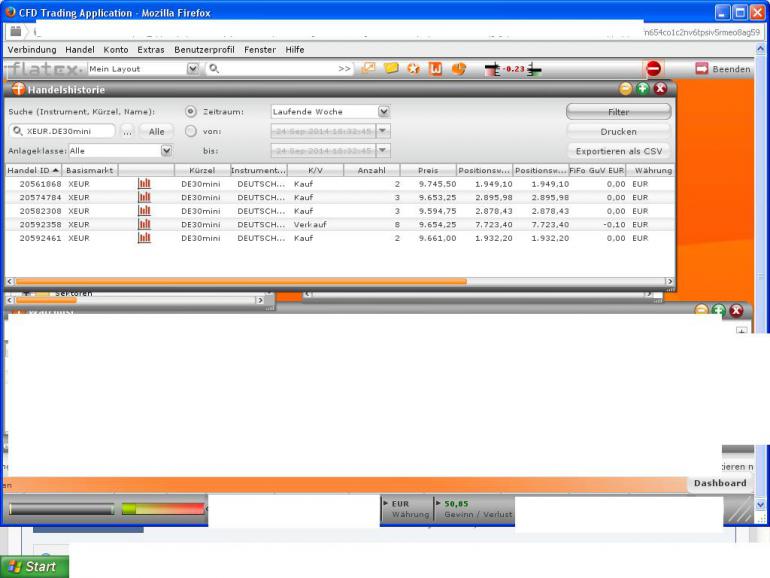Click the dark grey gauge bar
The image size is (770, 578).
click(62, 509)
